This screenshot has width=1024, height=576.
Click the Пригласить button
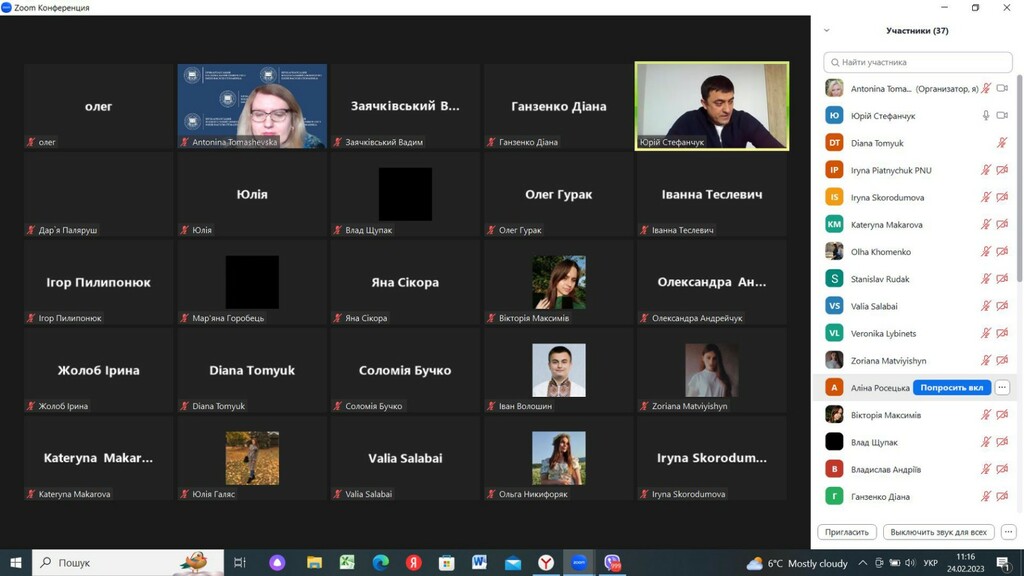point(847,532)
